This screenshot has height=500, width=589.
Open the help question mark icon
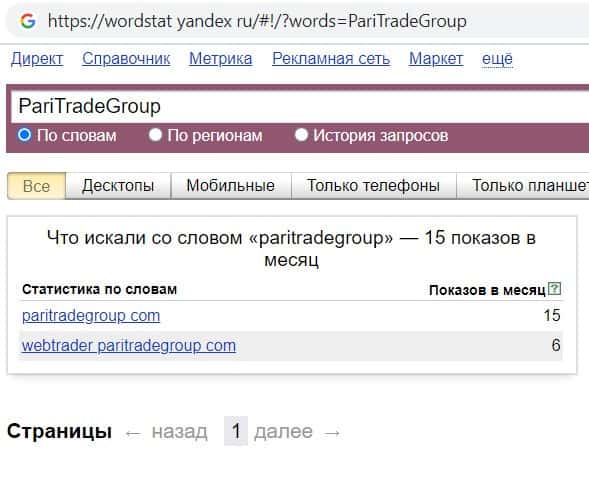(x=554, y=289)
